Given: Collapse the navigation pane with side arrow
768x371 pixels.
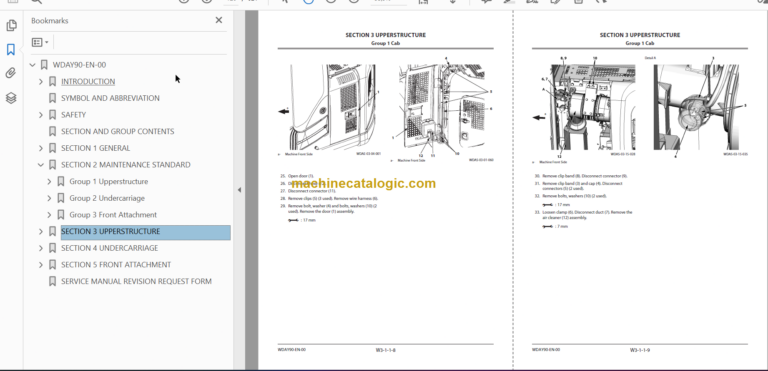Looking at the screenshot, I should point(239,190).
